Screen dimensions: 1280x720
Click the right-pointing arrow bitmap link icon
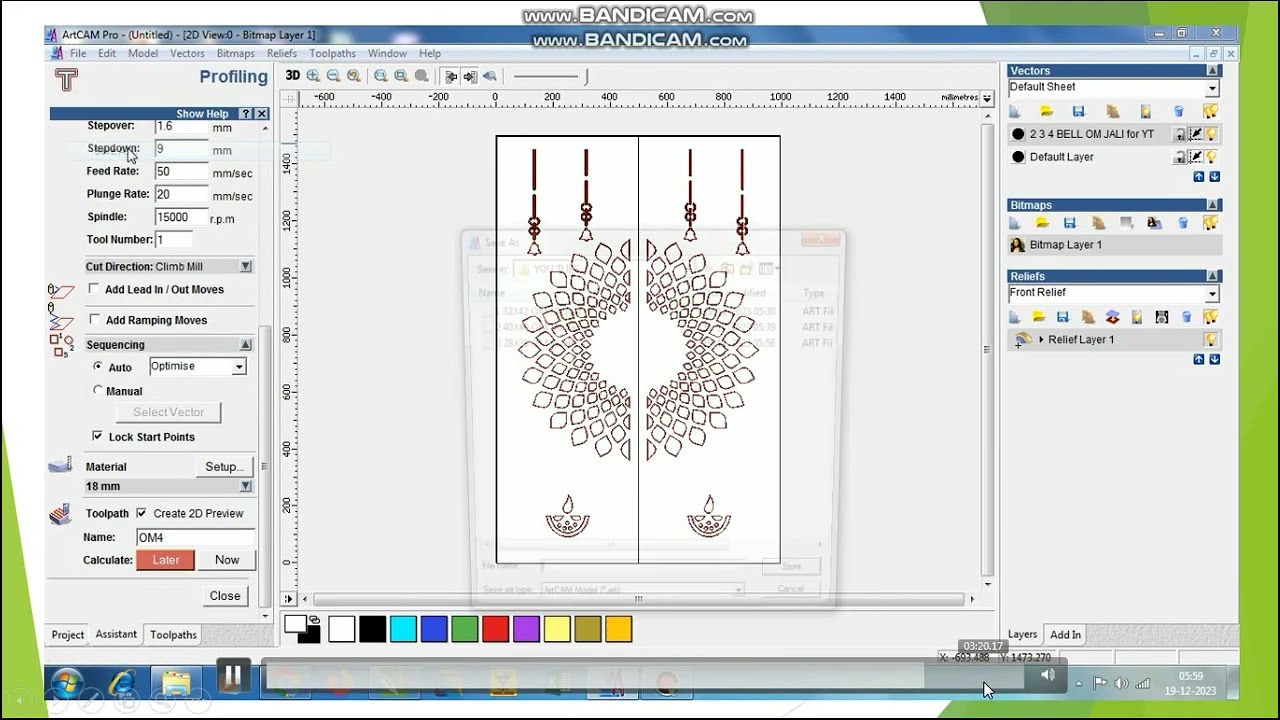(x=469, y=76)
